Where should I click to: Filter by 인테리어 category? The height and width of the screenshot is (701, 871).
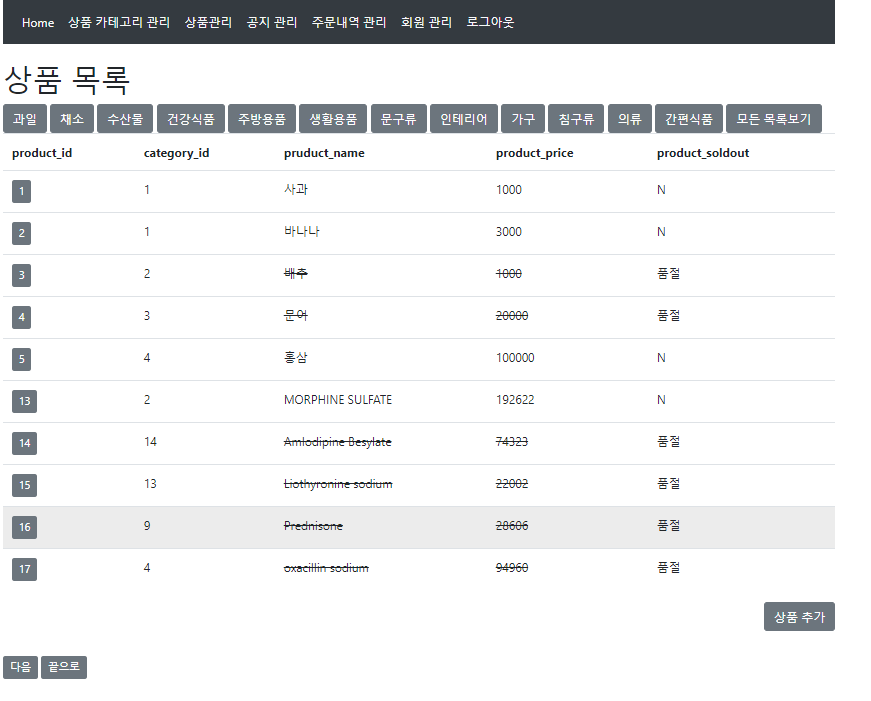tap(463, 119)
